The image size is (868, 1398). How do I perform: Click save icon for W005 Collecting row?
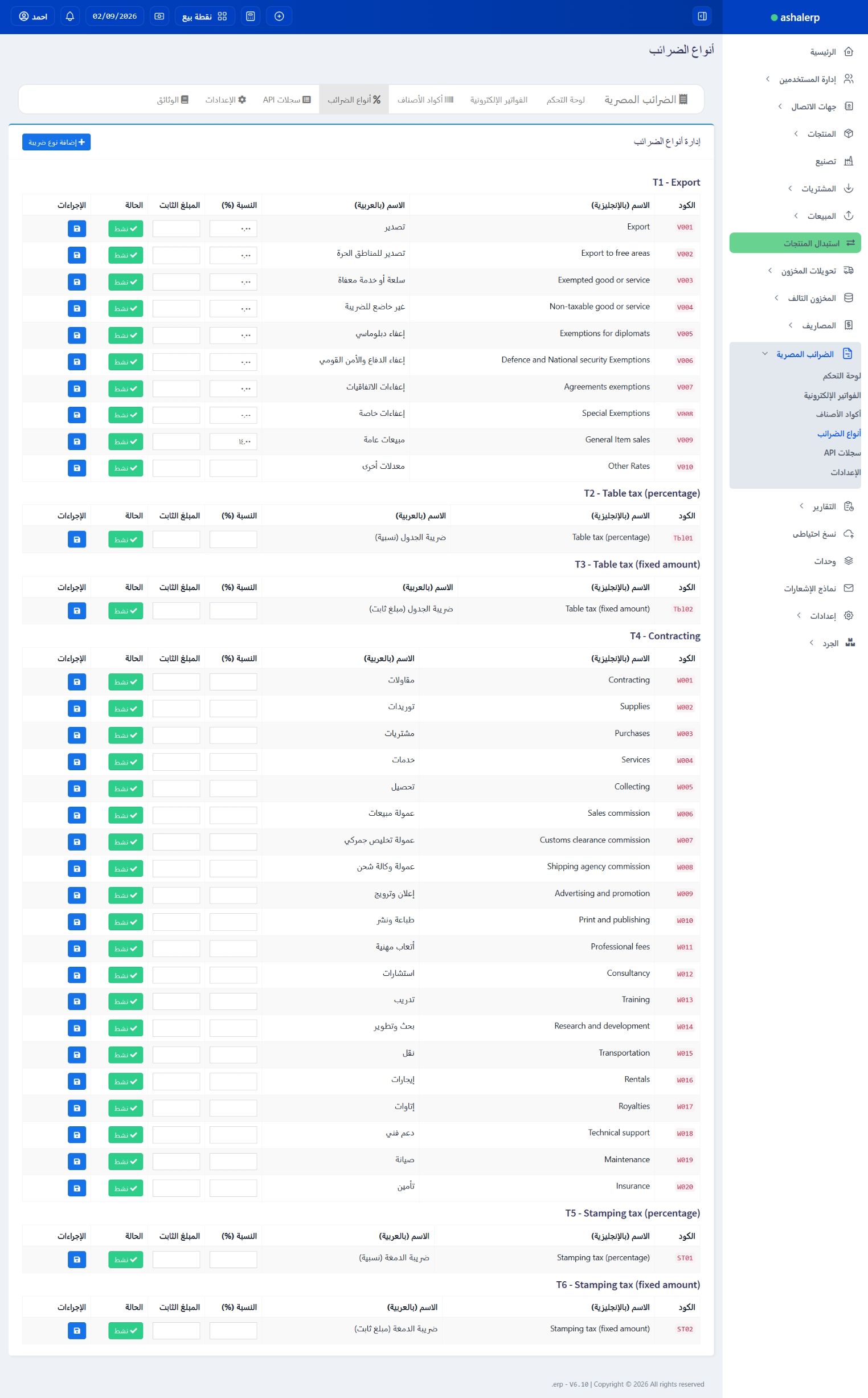coord(77,788)
